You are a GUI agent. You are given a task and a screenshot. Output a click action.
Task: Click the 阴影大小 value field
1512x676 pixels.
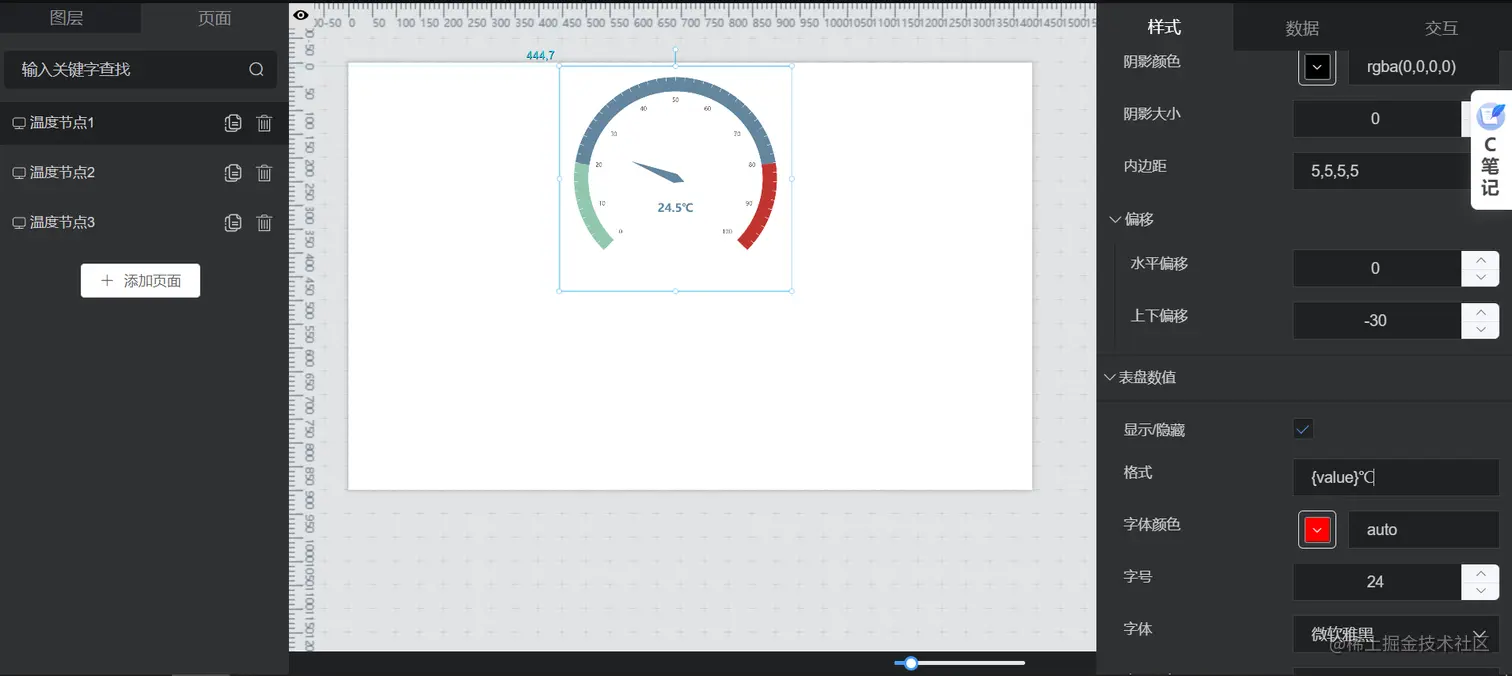[1377, 118]
